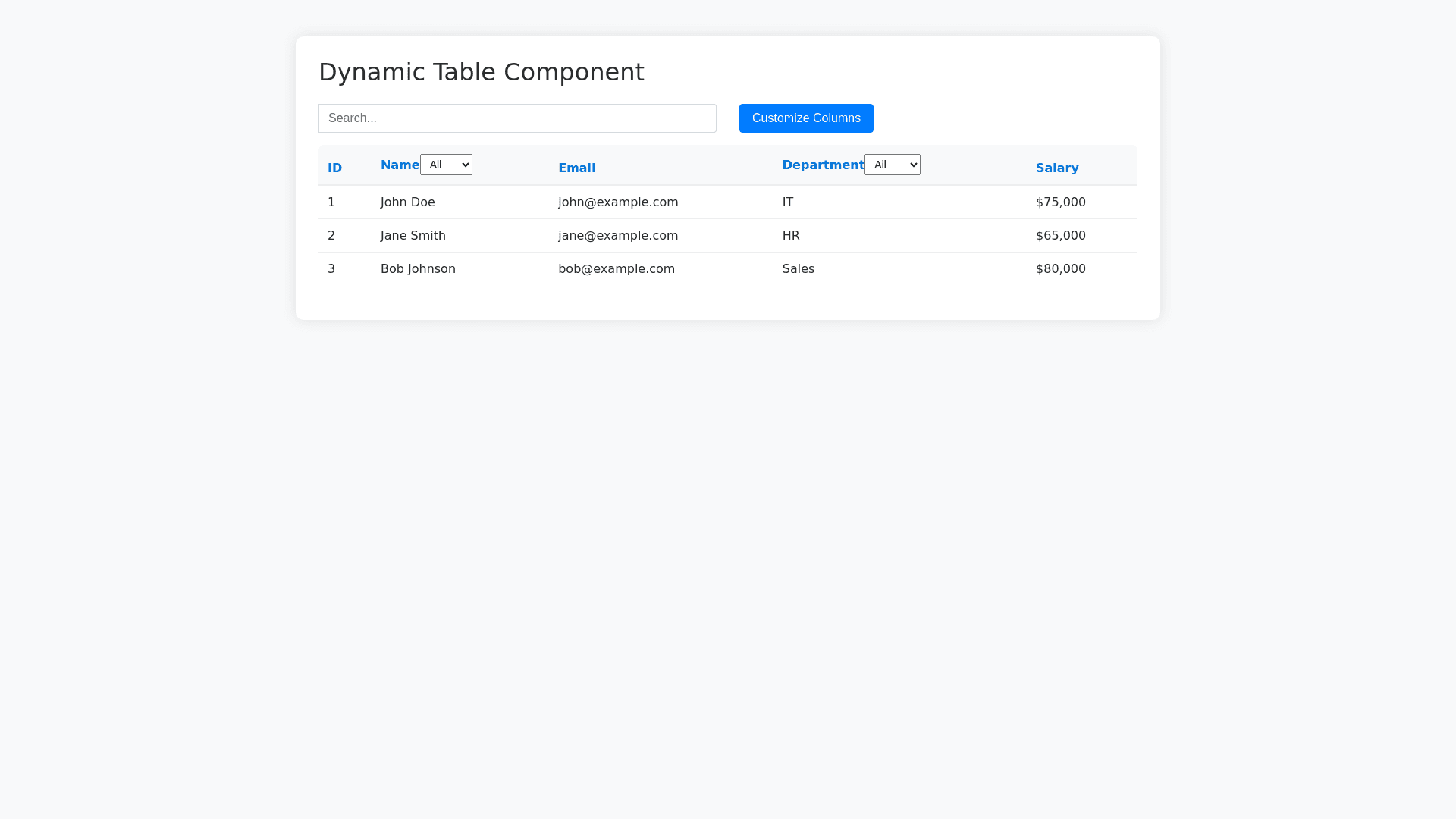Sort by the ID column header
Viewport: 1456px width, 819px height.
pyautogui.click(x=334, y=168)
